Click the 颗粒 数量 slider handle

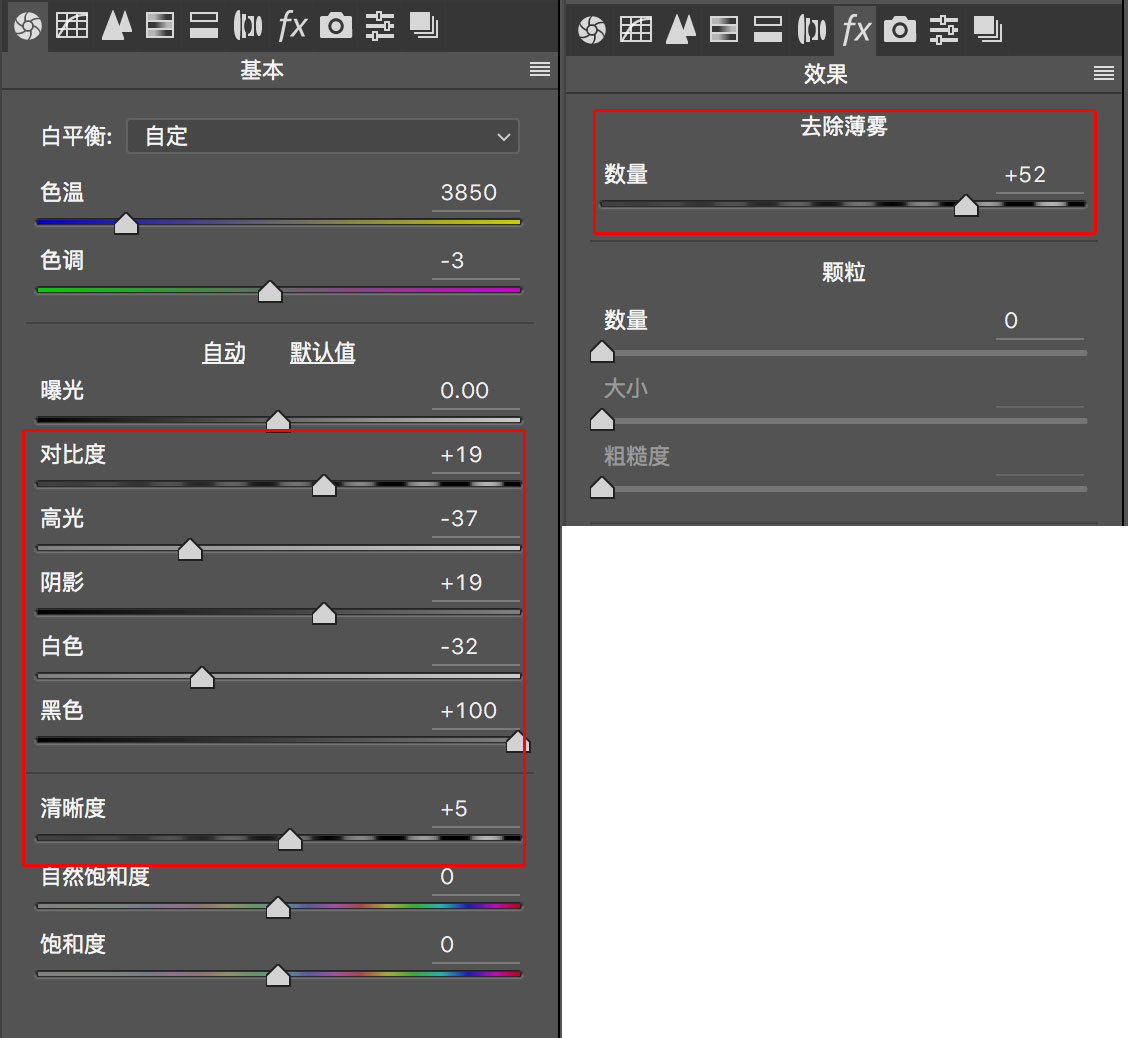pos(602,352)
